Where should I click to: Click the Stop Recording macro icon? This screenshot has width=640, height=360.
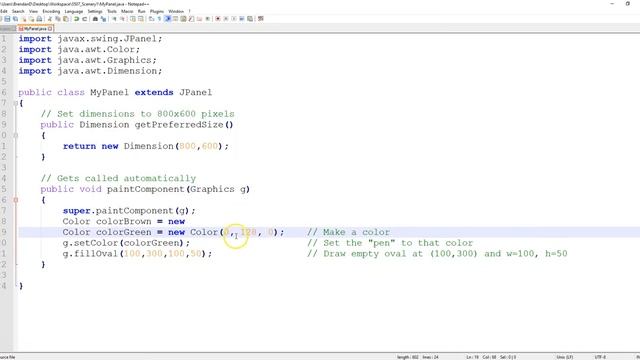point(226,19)
